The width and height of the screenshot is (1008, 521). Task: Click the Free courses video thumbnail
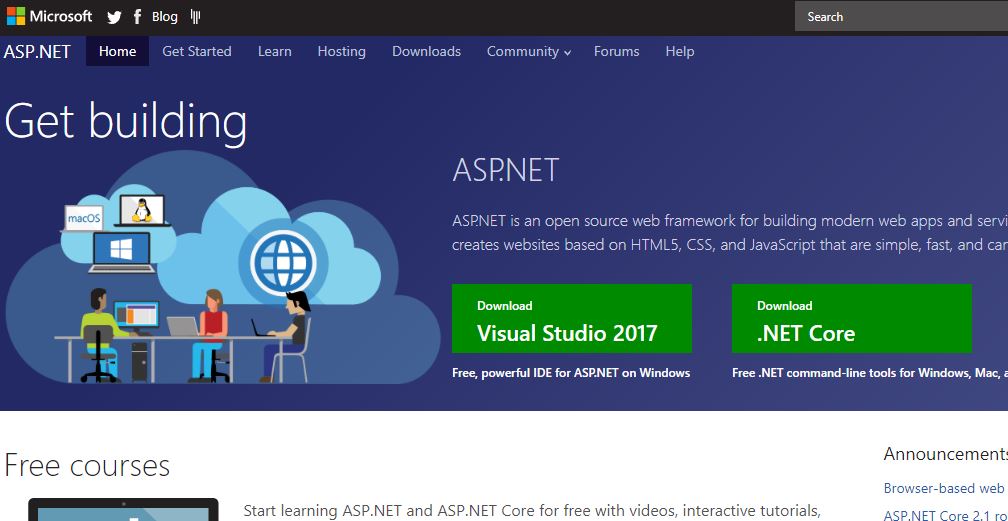pos(123,509)
